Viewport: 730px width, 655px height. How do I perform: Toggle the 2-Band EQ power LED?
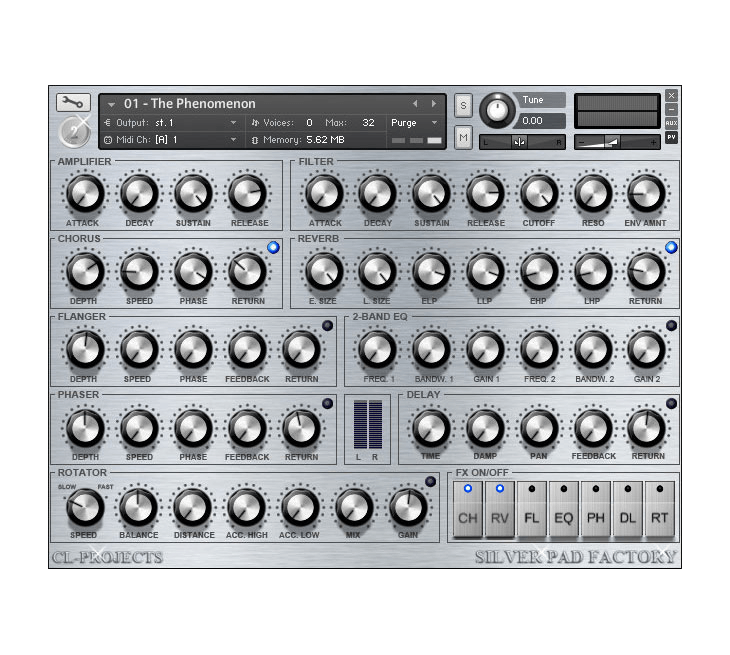(671, 325)
